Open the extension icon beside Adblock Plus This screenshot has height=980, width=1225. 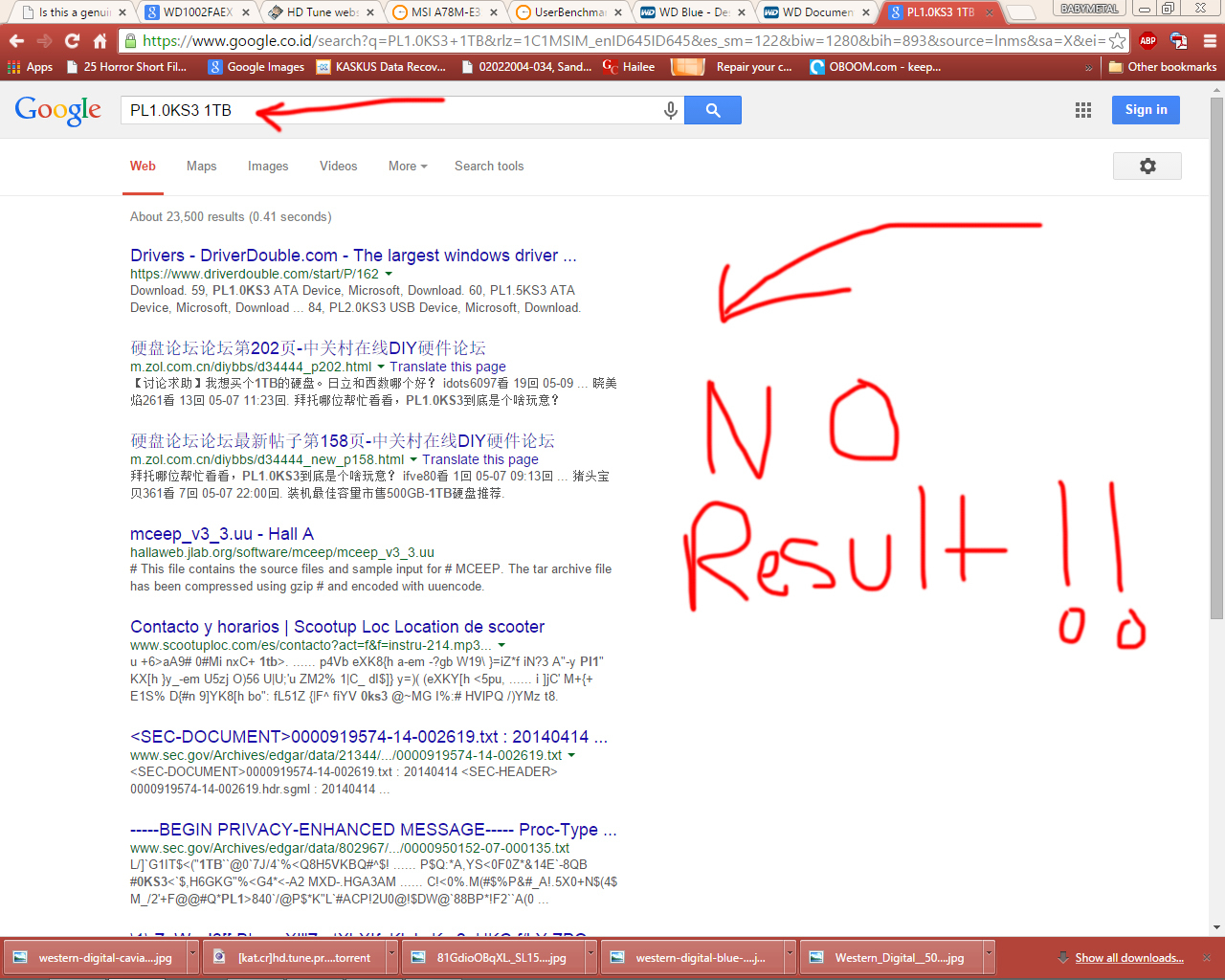[x=1179, y=41]
